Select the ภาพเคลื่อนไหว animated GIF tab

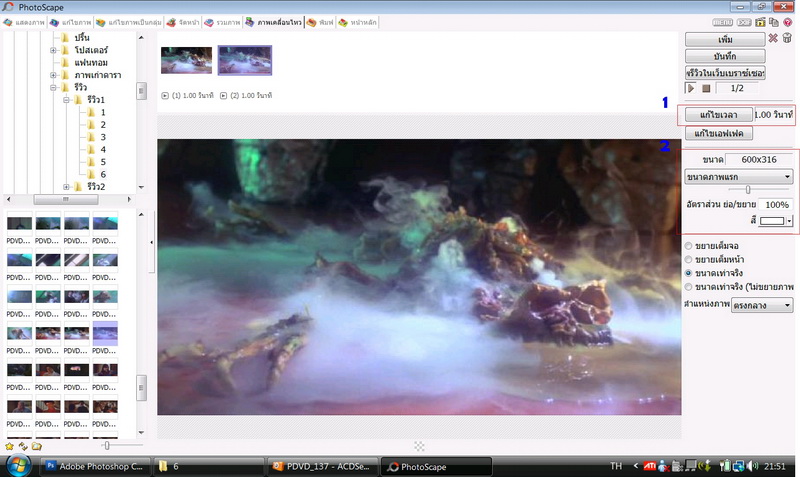coord(273,22)
